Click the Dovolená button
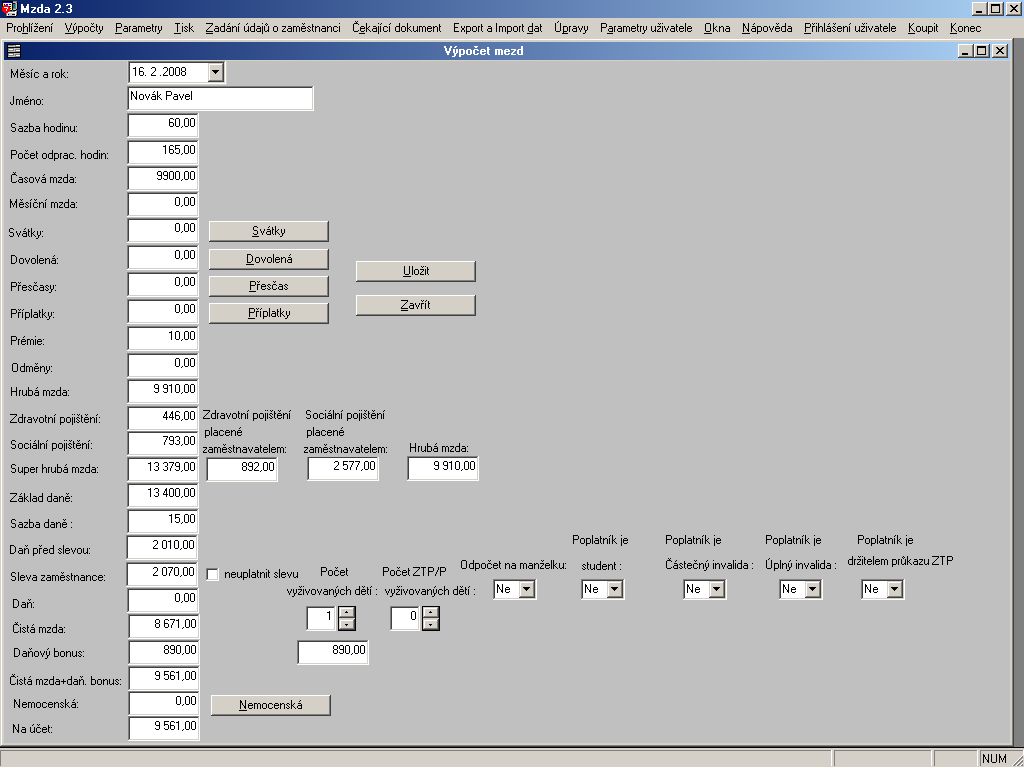The width and height of the screenshot is (1024, 768). pos(268,259)
